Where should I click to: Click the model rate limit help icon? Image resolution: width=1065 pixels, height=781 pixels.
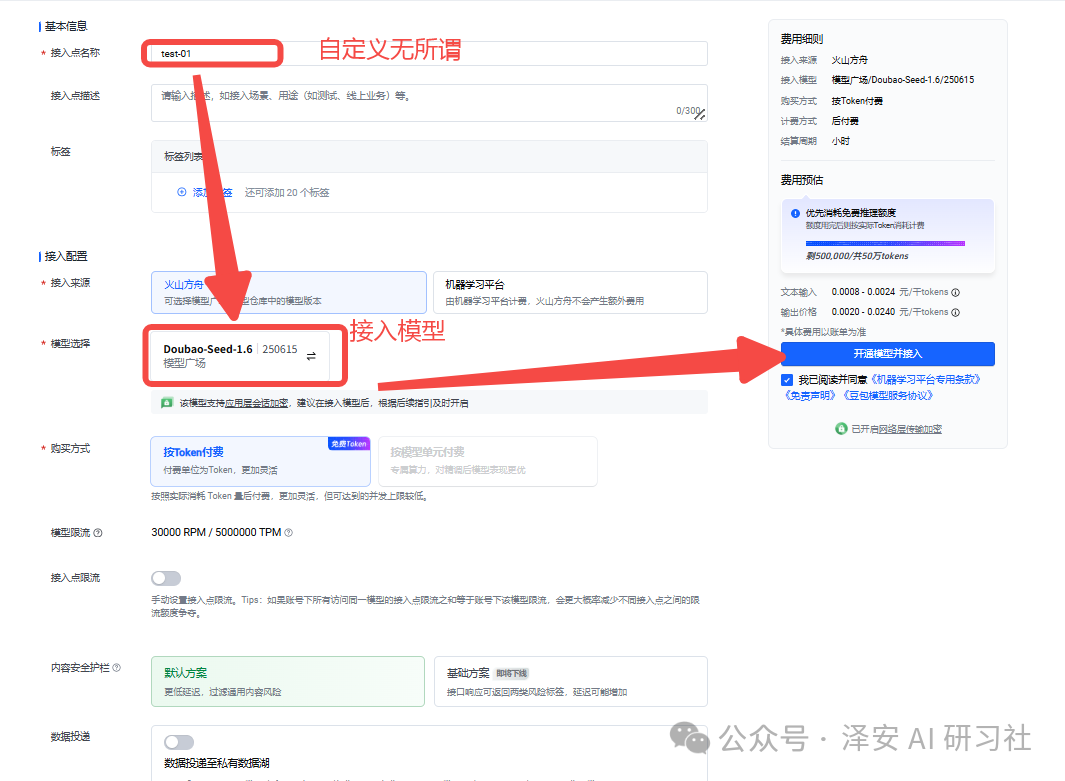pyautogui.click(x=98, y=533)
